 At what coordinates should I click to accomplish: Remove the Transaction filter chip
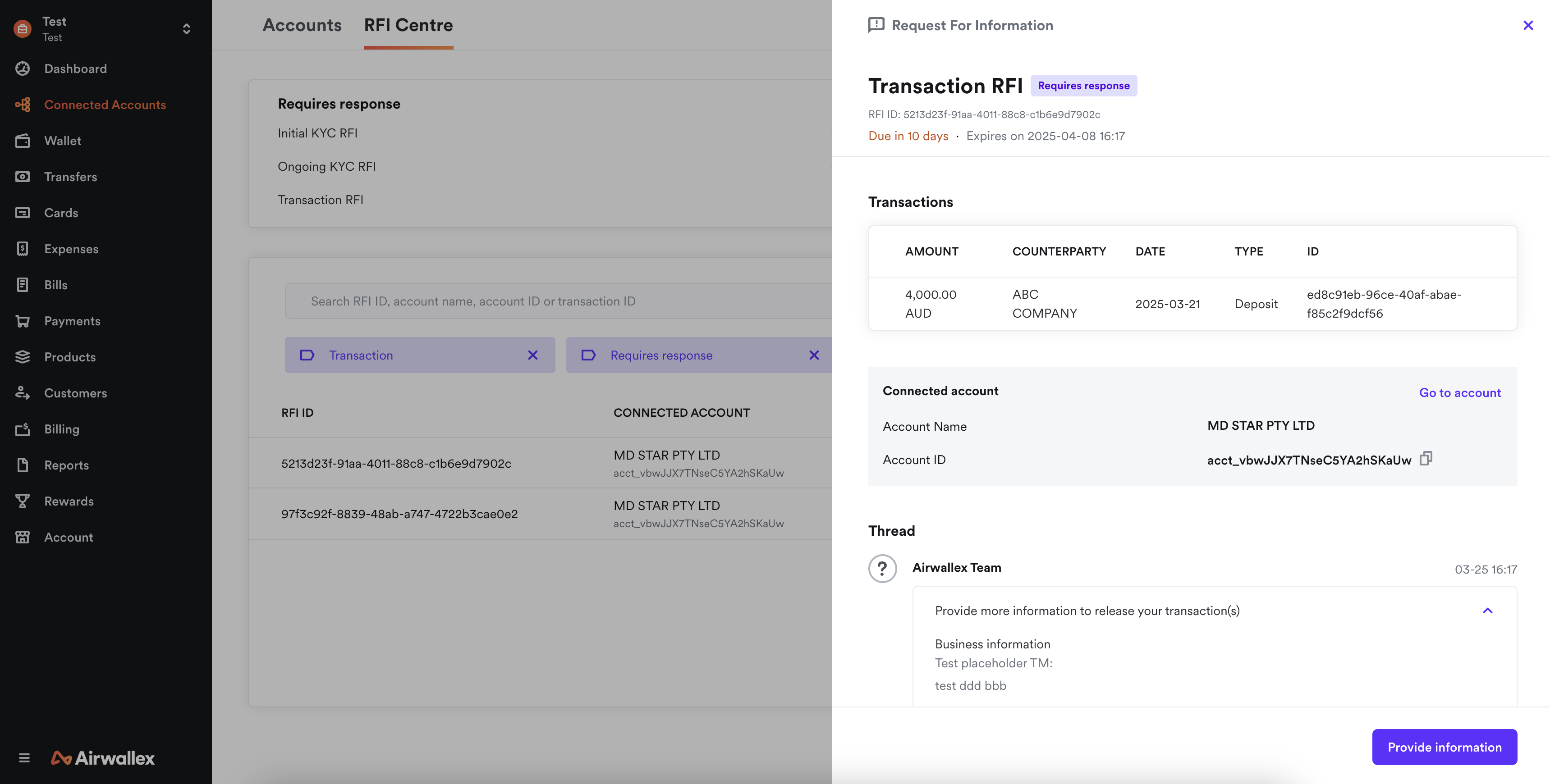click(x=532, y=356)
